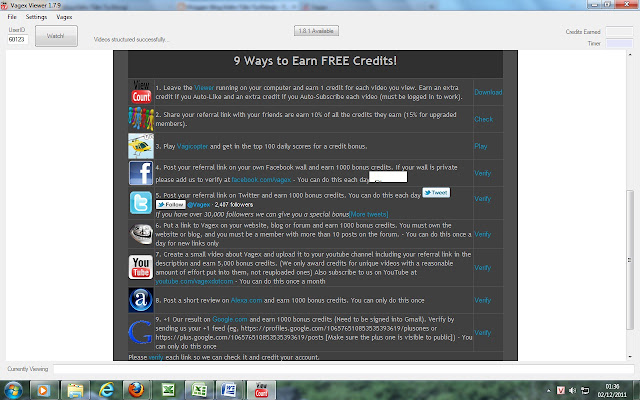Click Verify link in website/blog row
Screen dimensions: 640x400
click(482, 234)
